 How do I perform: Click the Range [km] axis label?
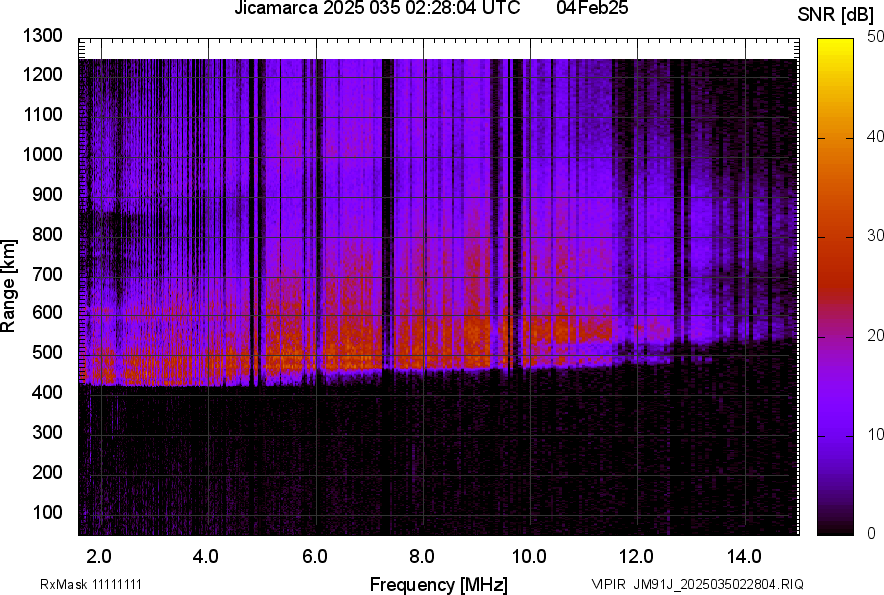point(9,286)
